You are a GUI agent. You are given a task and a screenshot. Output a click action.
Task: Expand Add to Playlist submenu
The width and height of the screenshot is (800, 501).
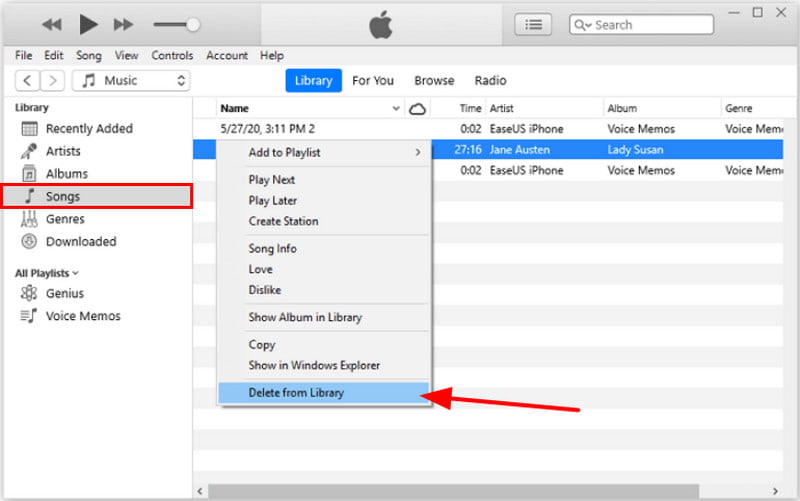tap(324, 152)
